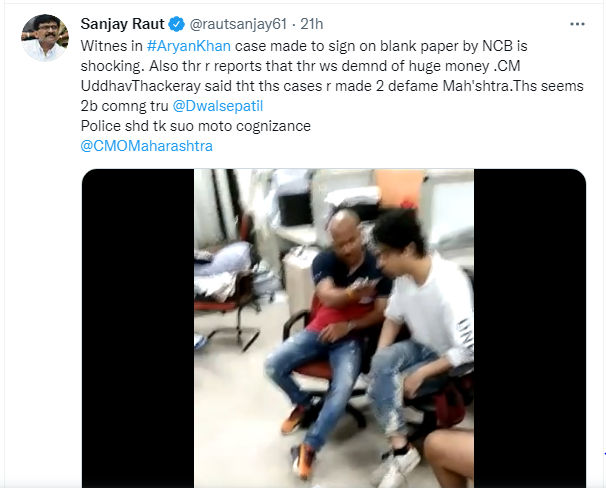Viewport: 606px width, 488px height.
Task: Open the #AryanKhan hashtag
Action: point(189,46)
